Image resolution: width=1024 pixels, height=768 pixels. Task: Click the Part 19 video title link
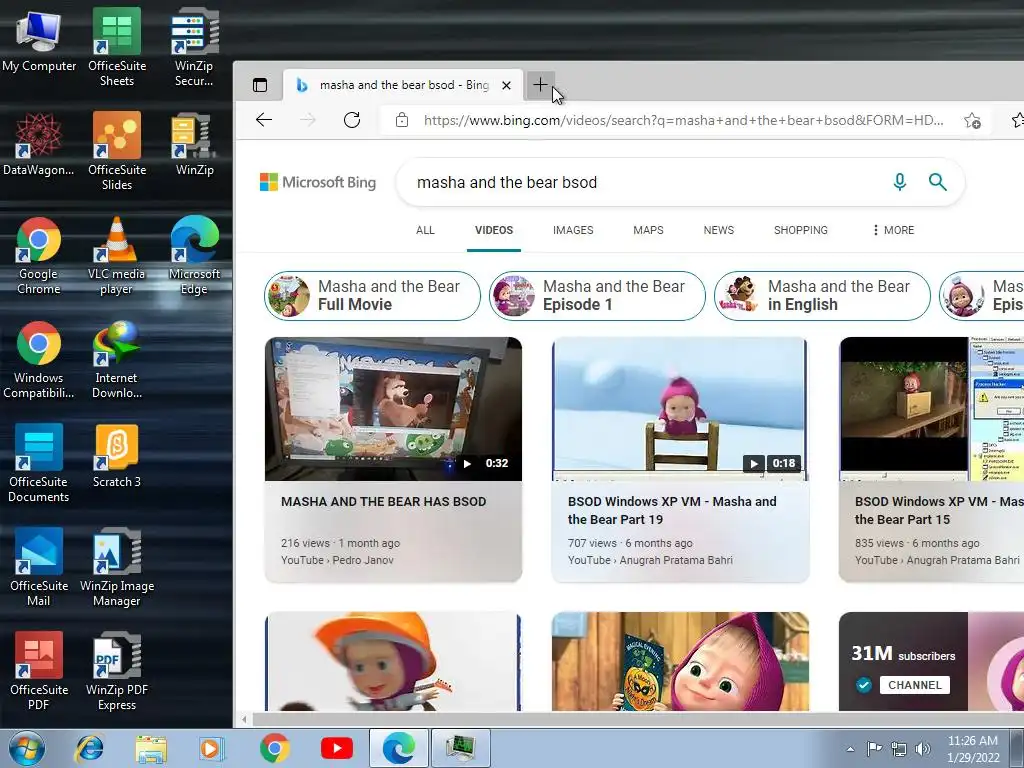pos(672,510)
